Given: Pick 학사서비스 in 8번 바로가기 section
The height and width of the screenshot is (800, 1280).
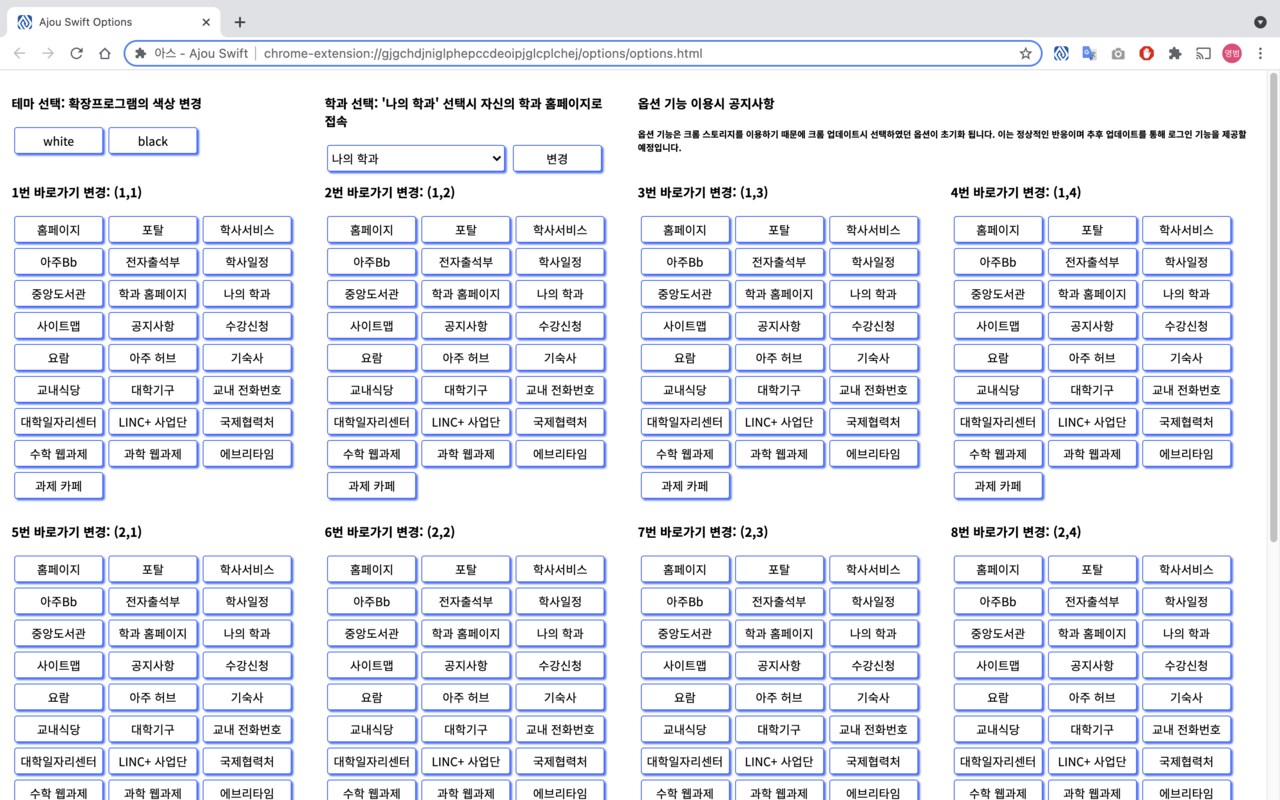Looking at the screenshot, I should pyautogui.click(x=1187, y=570).
